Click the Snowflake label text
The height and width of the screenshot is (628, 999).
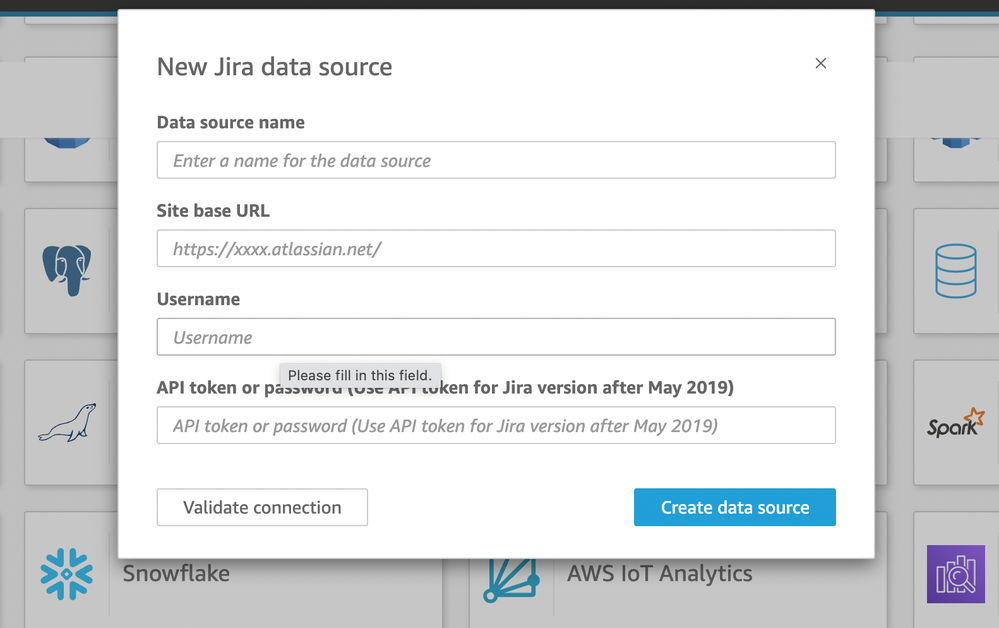(x=176, y=573)
